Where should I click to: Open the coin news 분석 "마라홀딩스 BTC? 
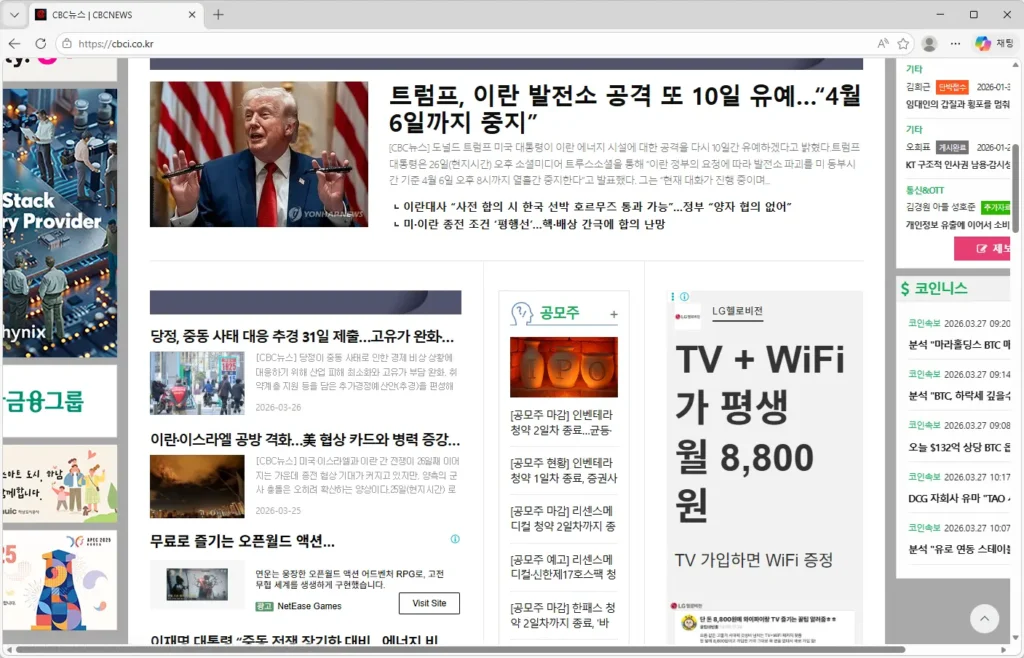pyautogui.click(x=959, y=345)
